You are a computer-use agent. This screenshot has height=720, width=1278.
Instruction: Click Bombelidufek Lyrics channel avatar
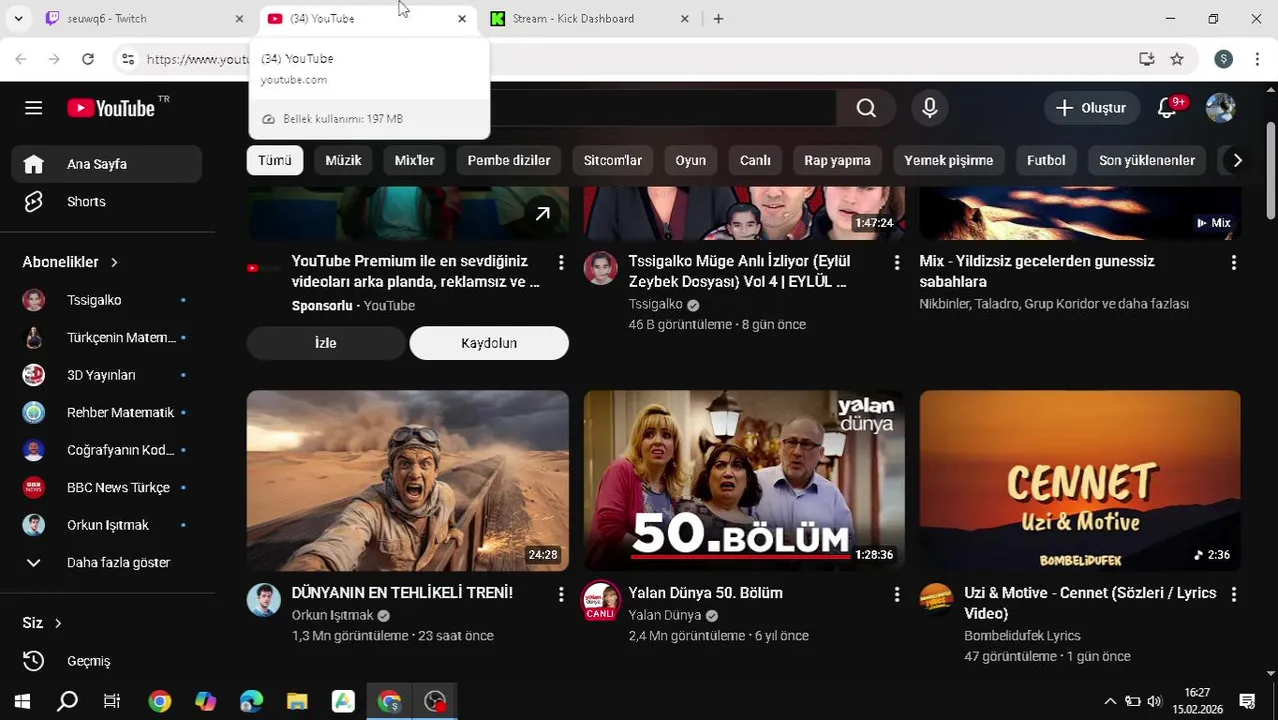point(936,600)
